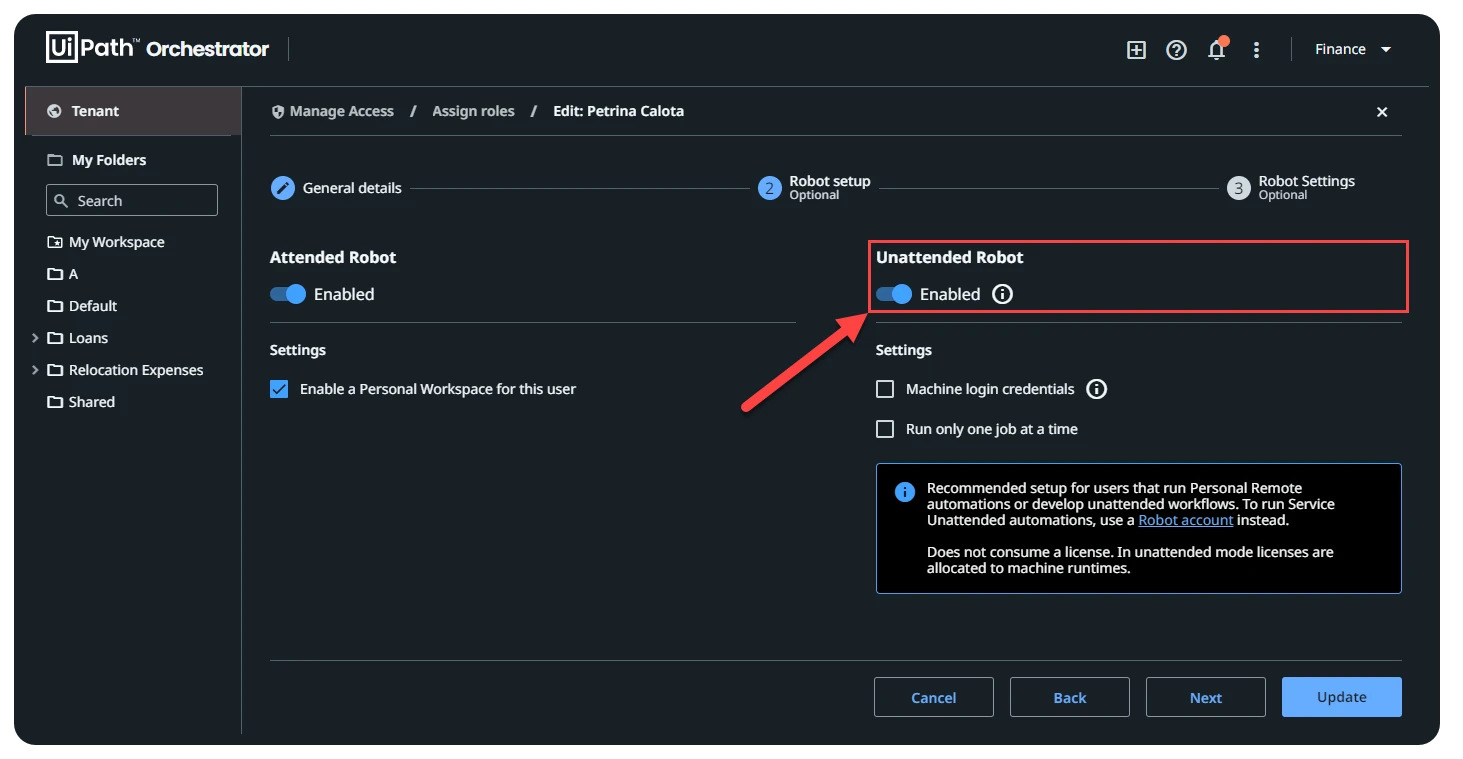Open the Default folder

83,306
